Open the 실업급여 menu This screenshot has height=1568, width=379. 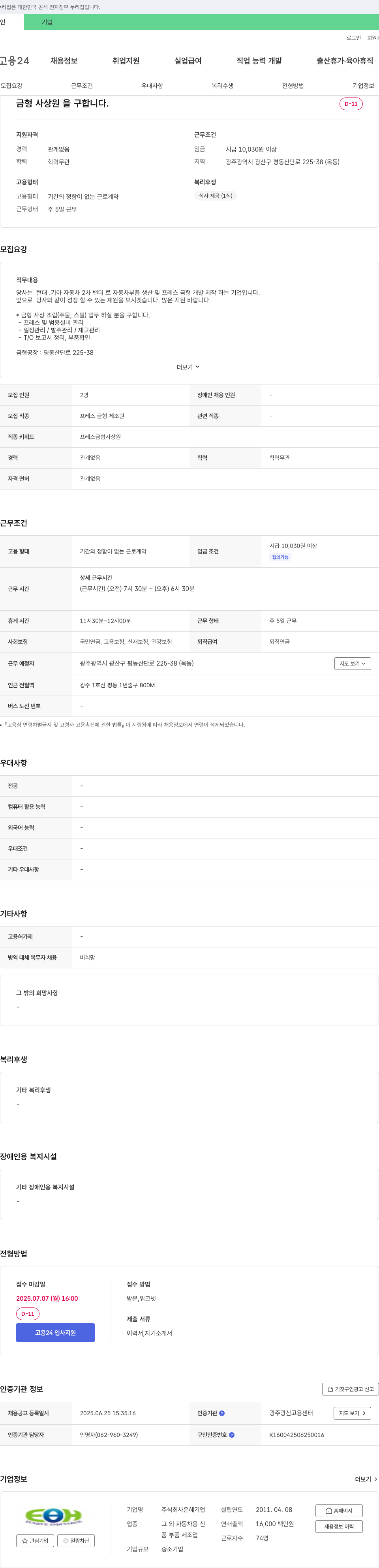coord(188,61)
